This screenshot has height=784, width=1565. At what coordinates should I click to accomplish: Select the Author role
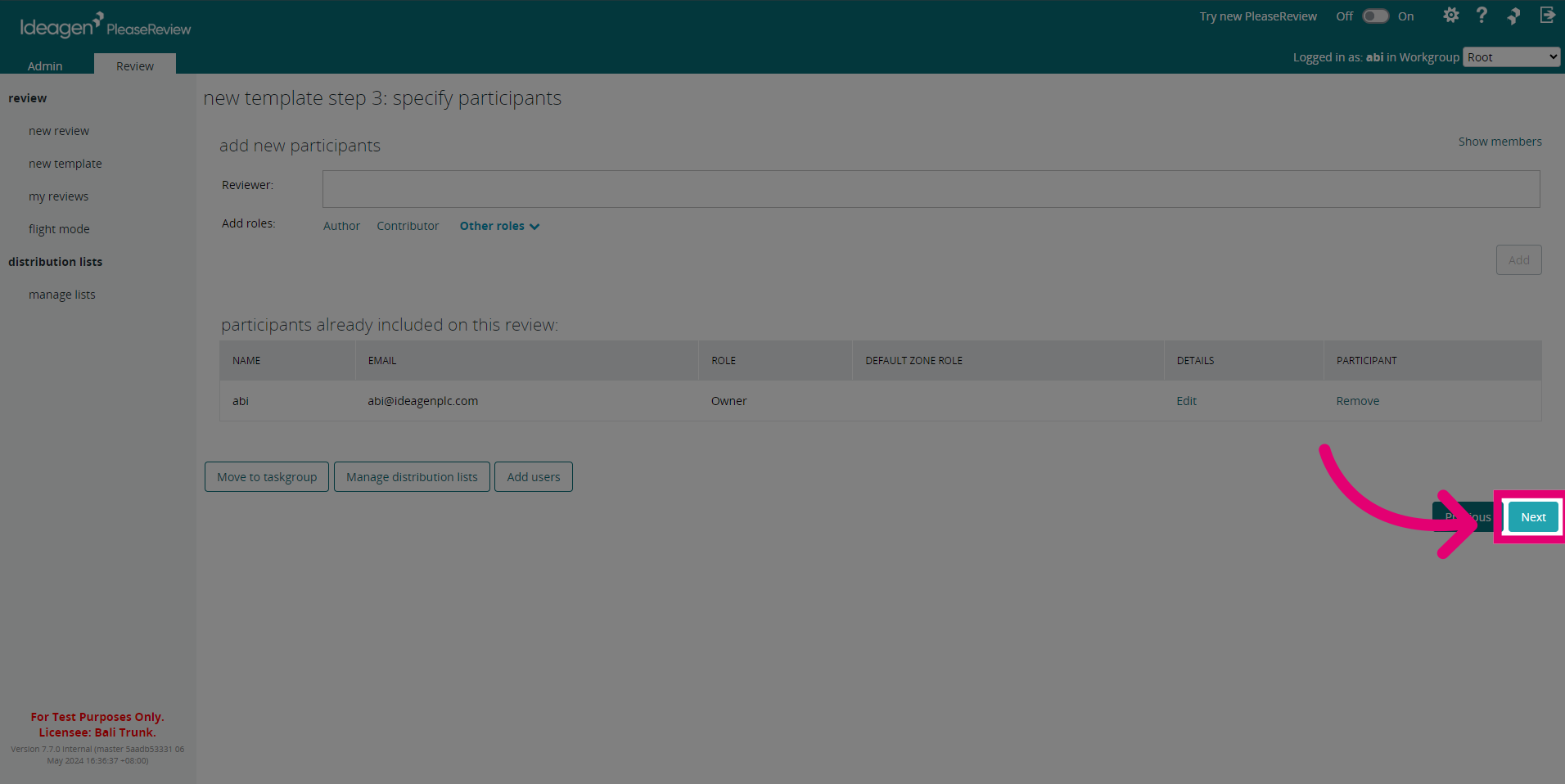point(341,226)
